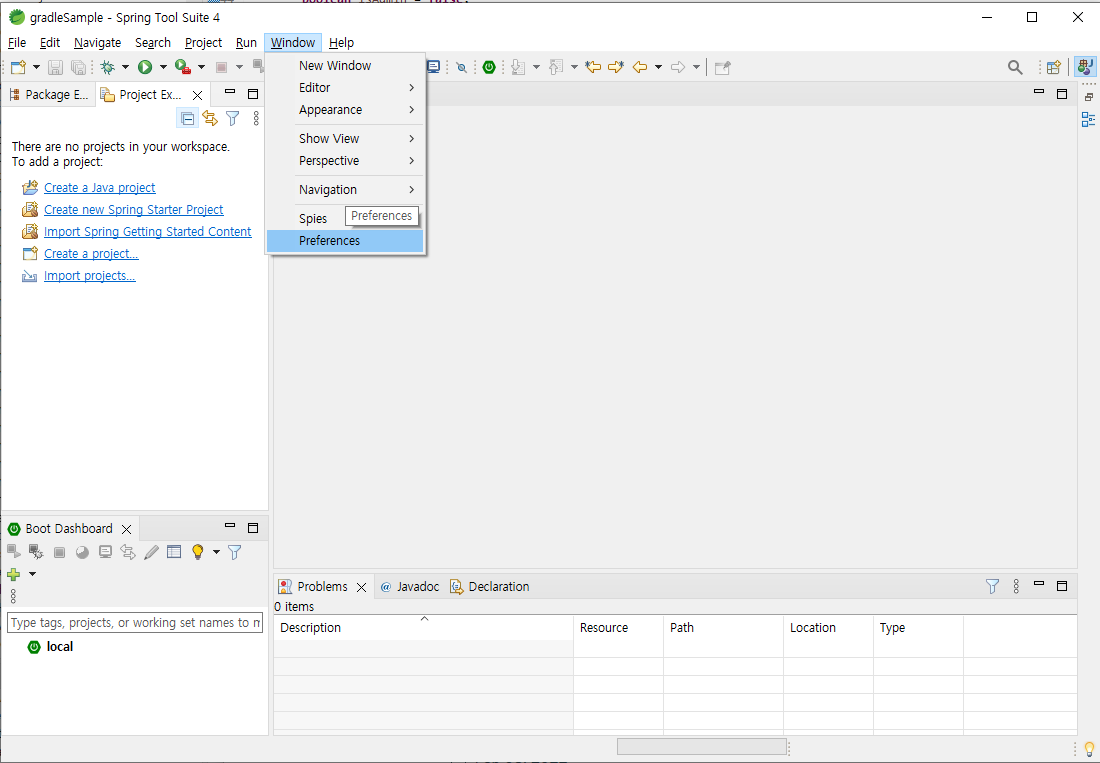This screenshot has height=763, width=1100.
Task: Expand the Show View submenu
Action: 345,139
